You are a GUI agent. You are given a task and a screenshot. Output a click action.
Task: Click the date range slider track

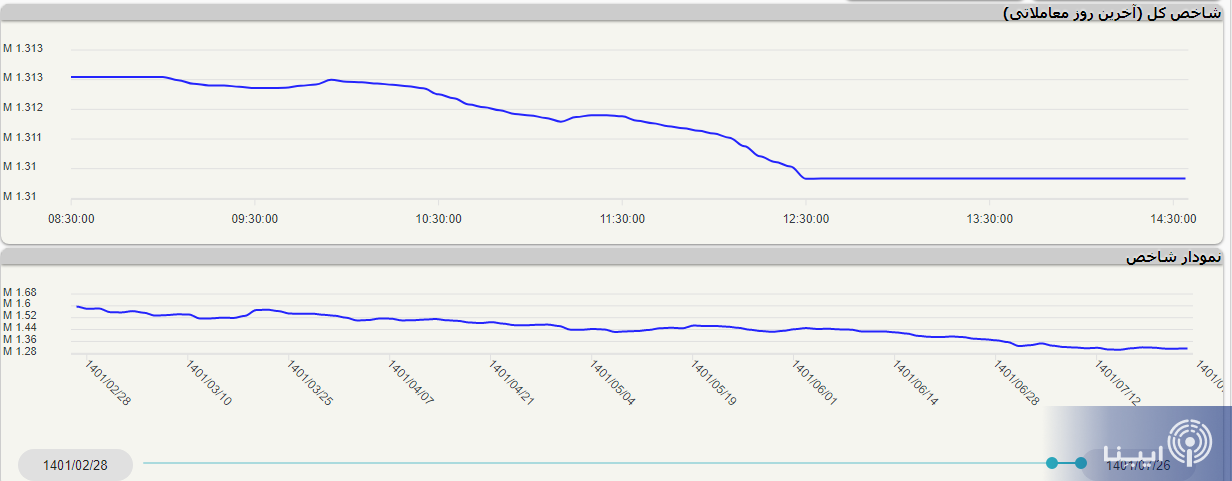(600, 463)
